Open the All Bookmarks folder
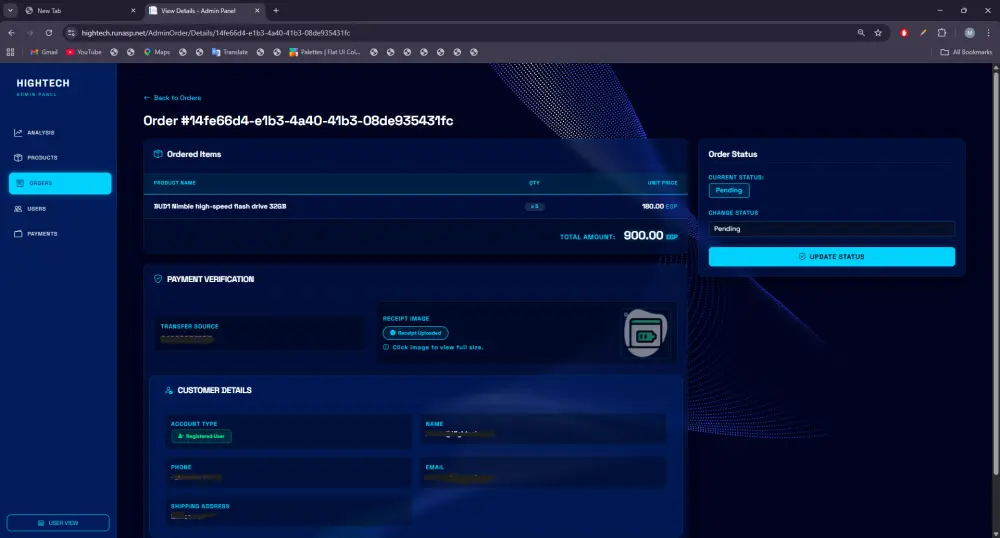Screen dimensions: 1000x538 [x=966, y=52]
